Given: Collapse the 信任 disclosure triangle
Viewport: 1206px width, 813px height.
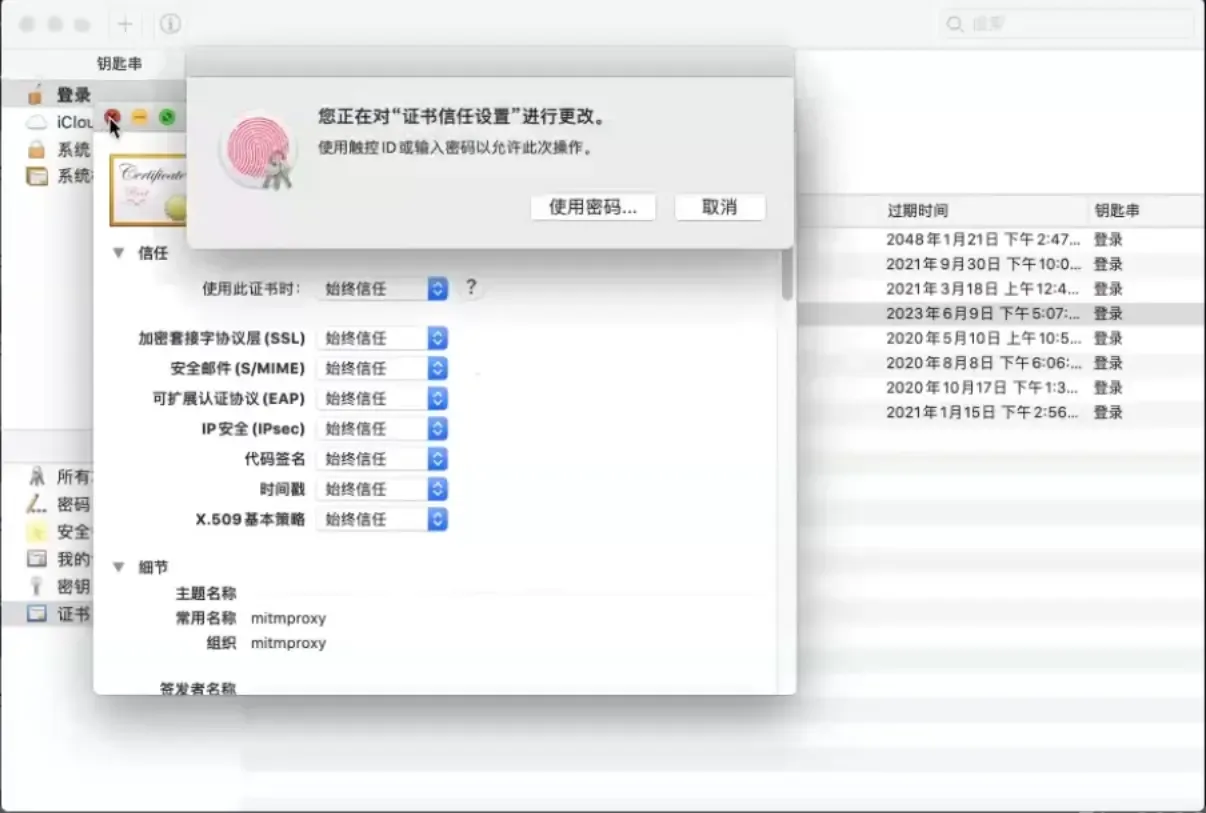Looking at the screenshot, I should (119, 253).
